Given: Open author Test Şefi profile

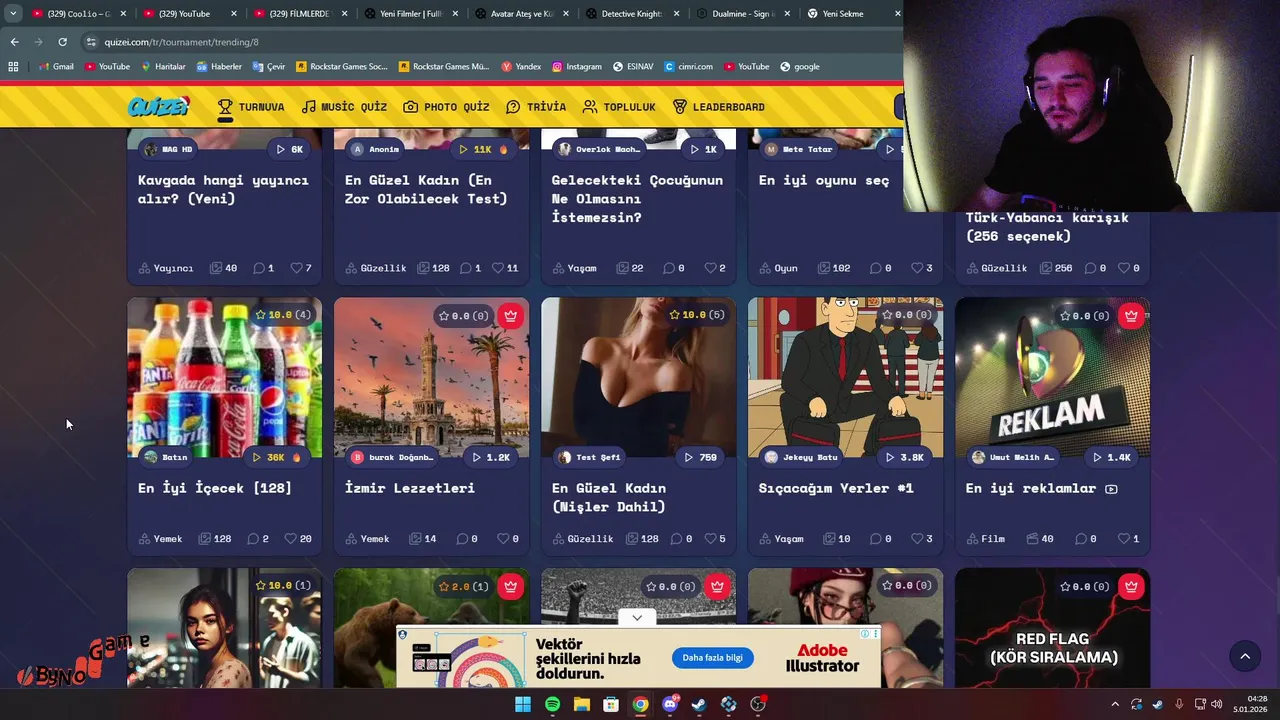Looking at the screenshot, I should (x=590, y=457).
